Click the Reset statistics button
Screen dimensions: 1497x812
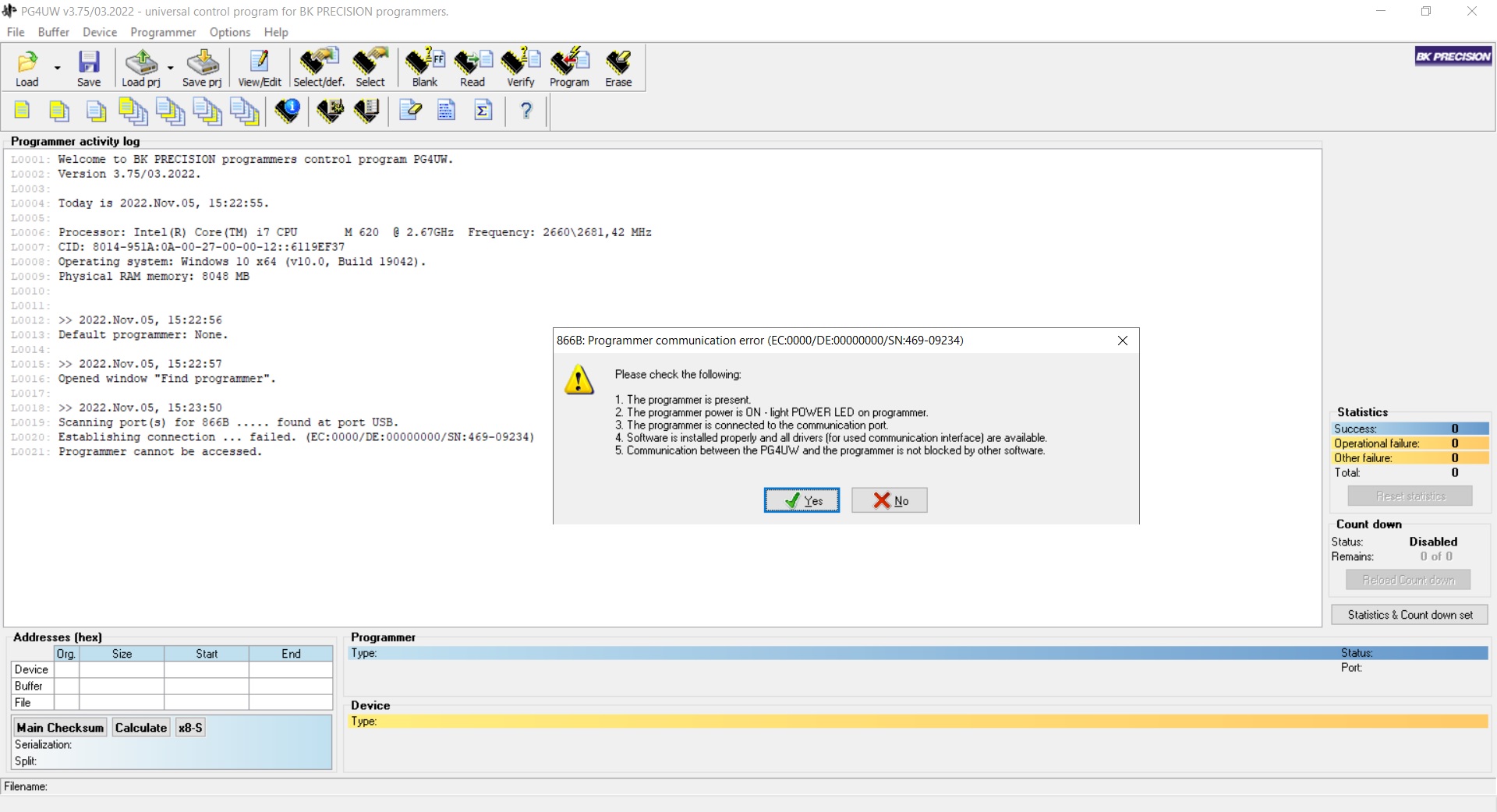pyautogui.click(x=1410, y=496)
